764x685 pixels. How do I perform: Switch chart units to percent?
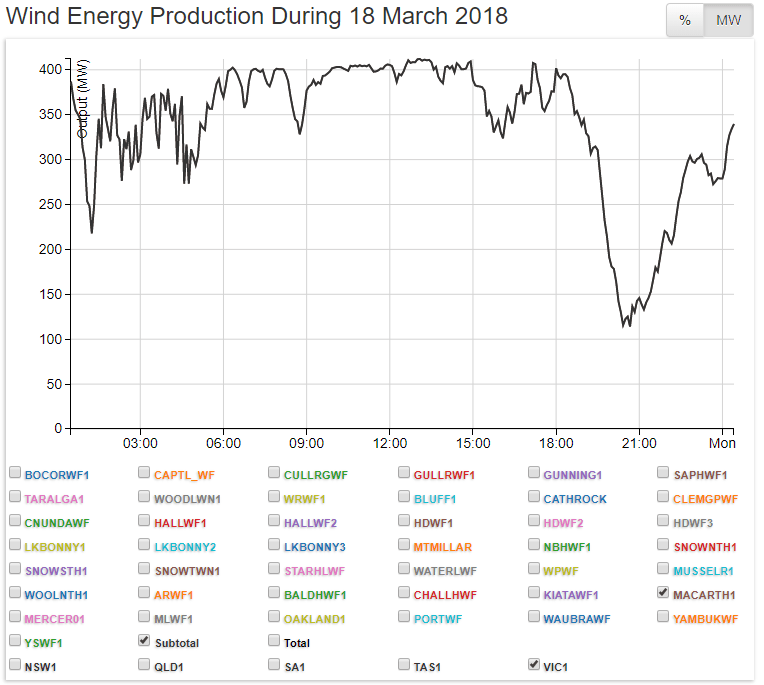[685, 21]
